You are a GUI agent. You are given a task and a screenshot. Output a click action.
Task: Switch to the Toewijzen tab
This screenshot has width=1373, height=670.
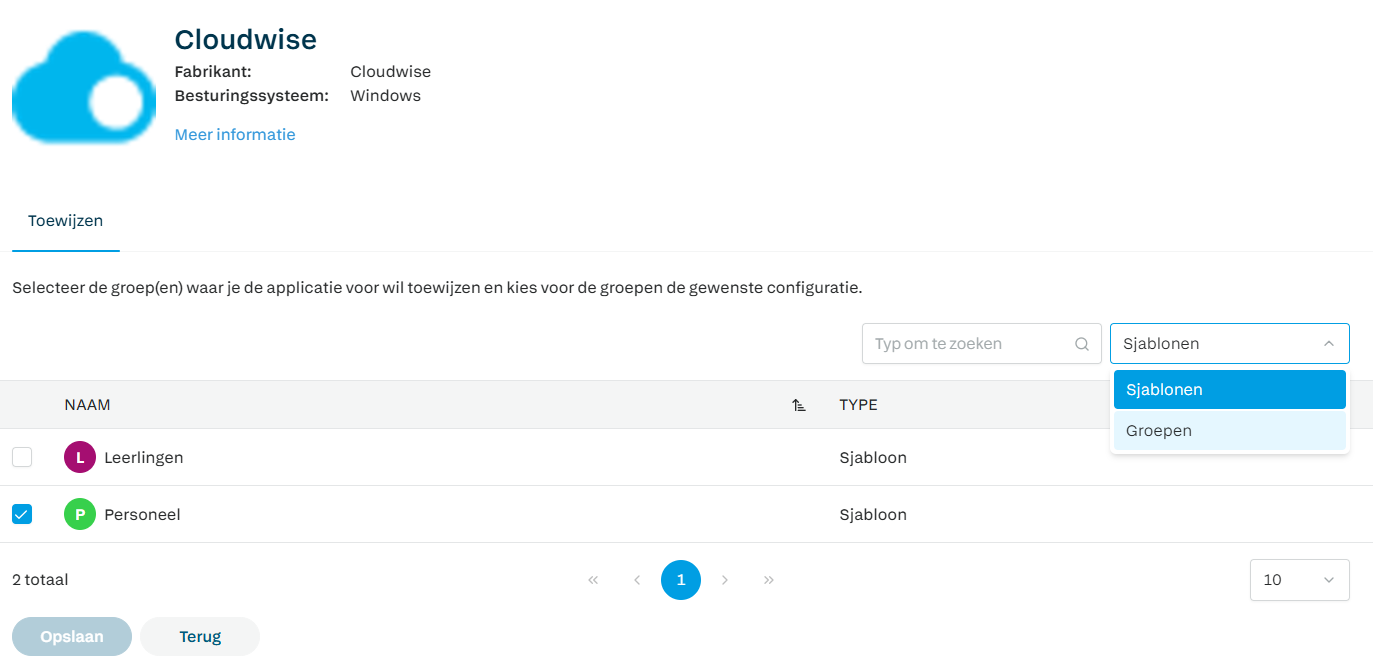click(65, 221)
